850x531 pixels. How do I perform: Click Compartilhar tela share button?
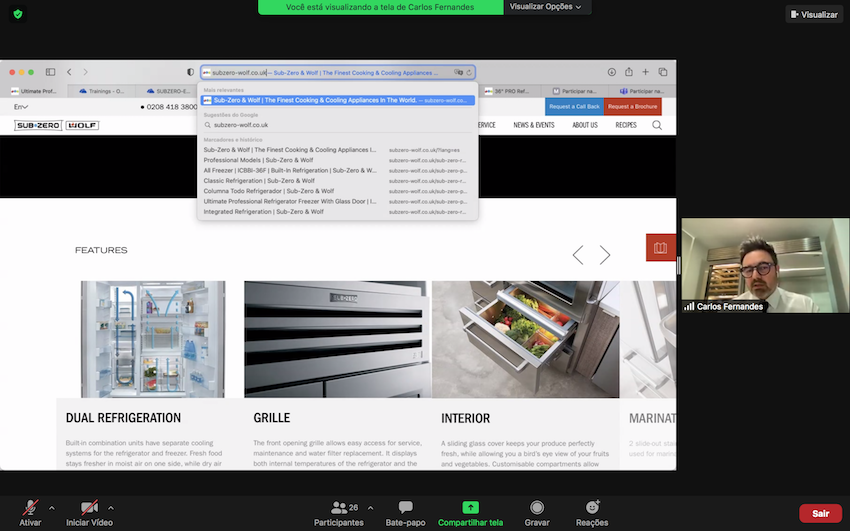click(470, 513)
